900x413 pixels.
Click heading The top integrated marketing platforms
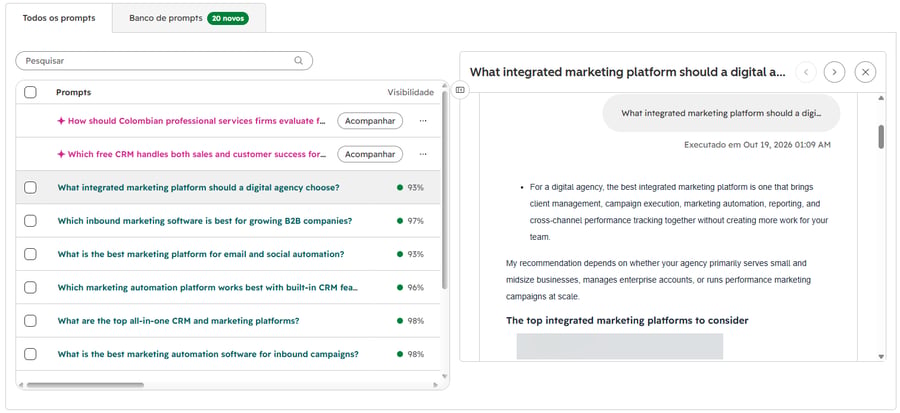[627, 321]
